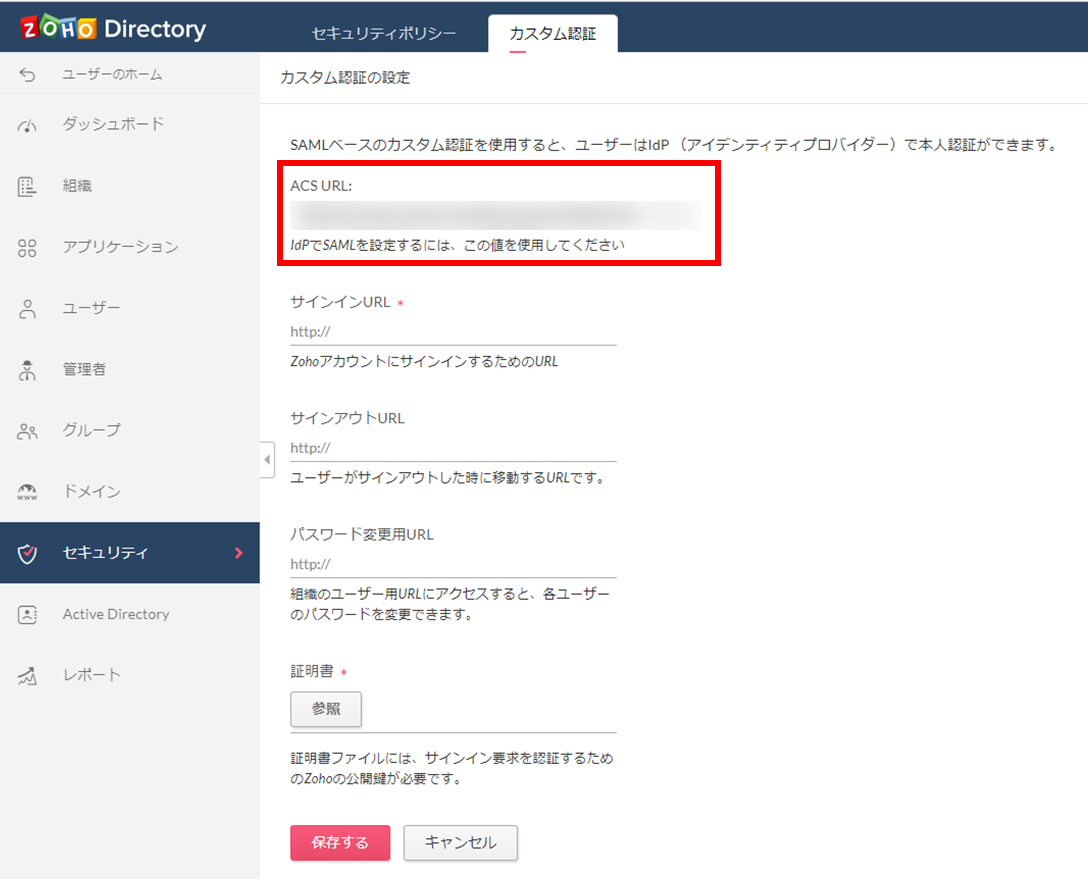1088x879 pixels.
Task: Select the 組織 building icon
Action: (28, 186)
